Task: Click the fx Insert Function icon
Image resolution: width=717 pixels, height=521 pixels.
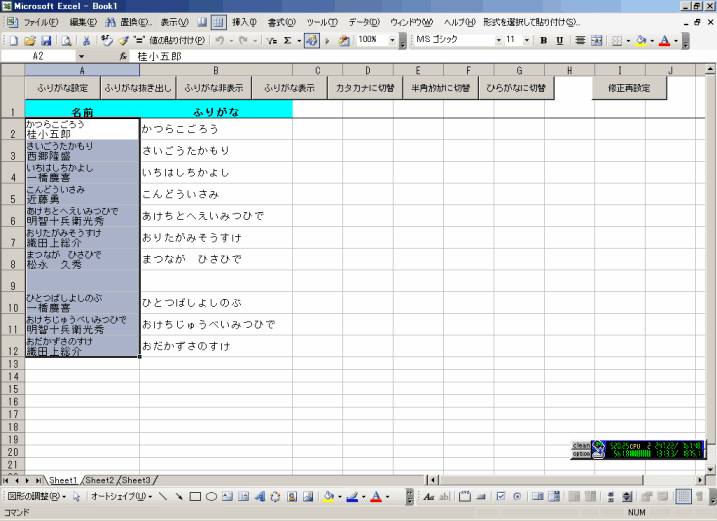Action: pyautogui.click(x=123, y=56)
